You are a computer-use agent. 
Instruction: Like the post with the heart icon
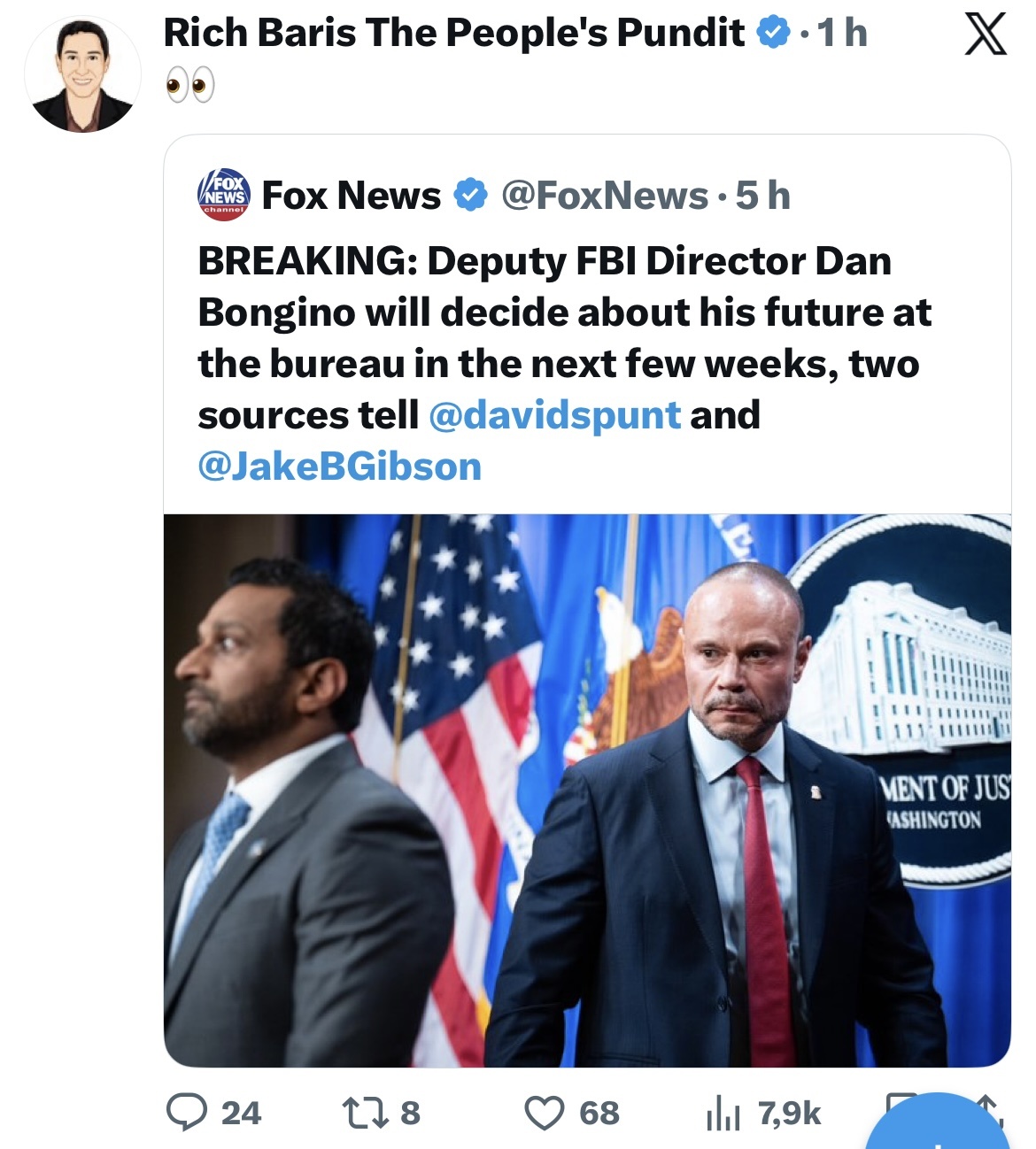click(x=544, y=1113)
